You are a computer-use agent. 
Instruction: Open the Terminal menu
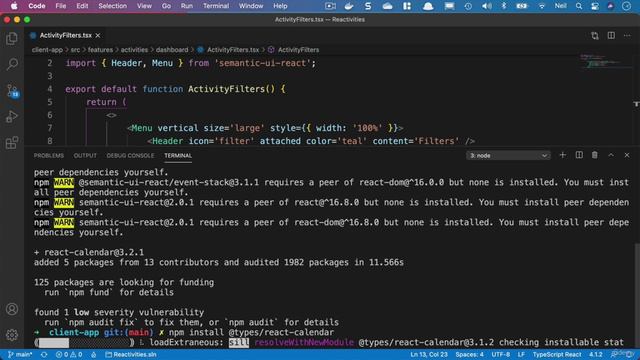click(216, 6)
